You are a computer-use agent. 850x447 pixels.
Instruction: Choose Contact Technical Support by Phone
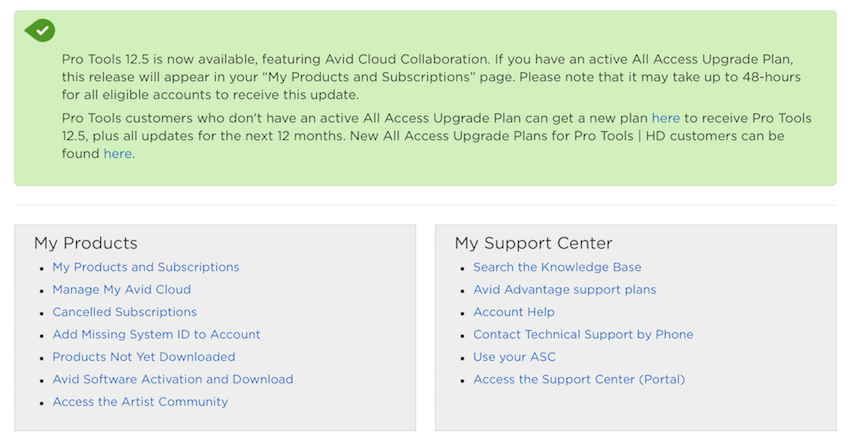583,334
